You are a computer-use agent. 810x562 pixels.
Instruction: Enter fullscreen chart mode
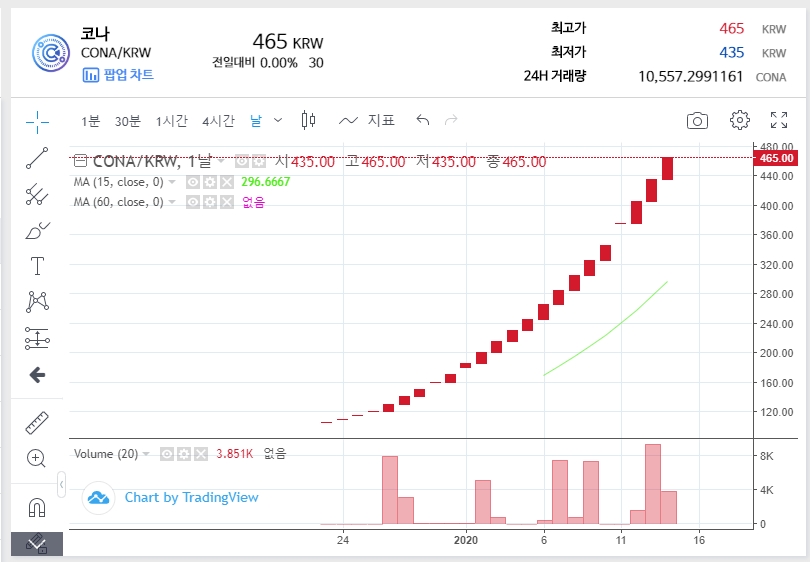pos(779,120)
